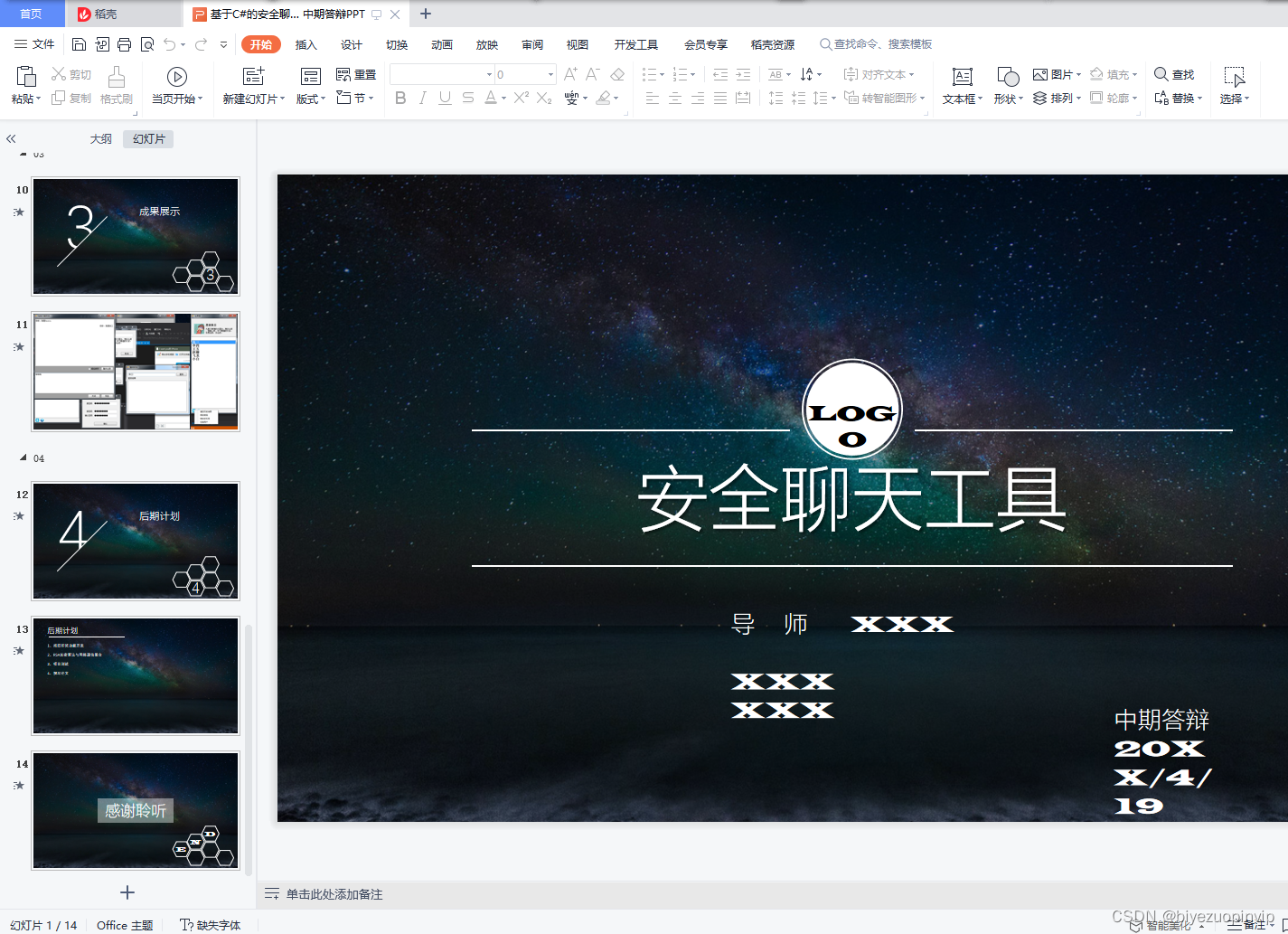This screenshot has width=1288, height=934.
Task: Open the font name dropdown
Action: point(489,74)
